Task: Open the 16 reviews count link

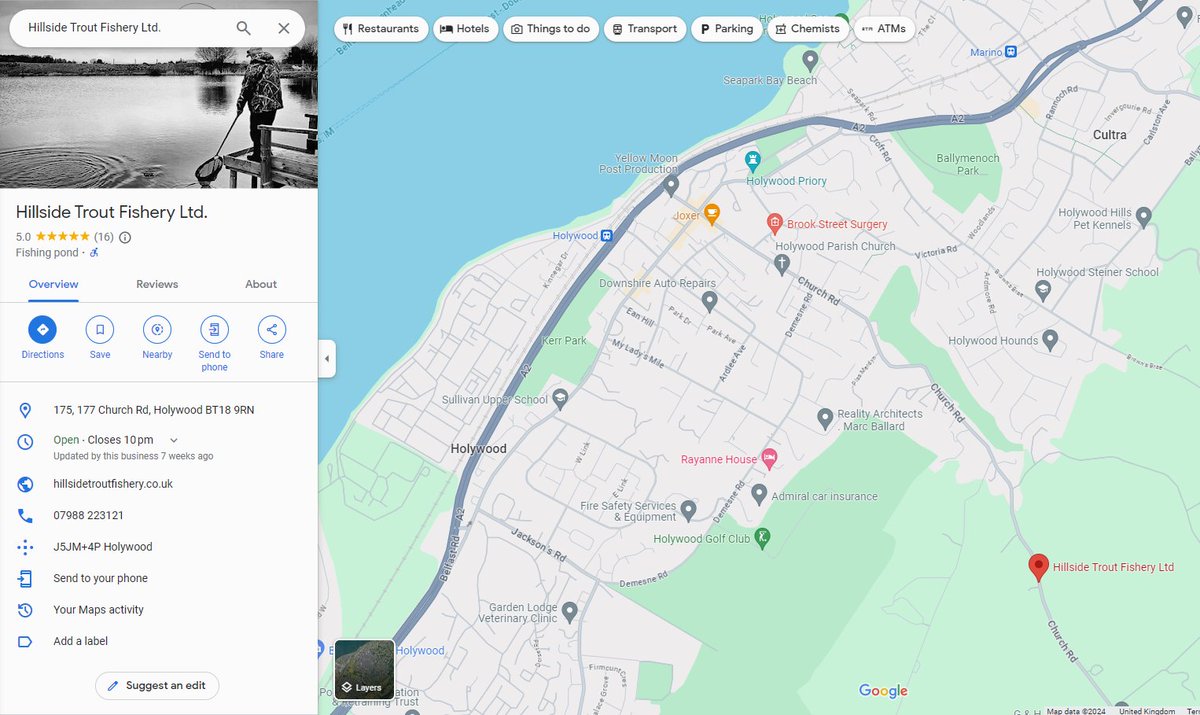Action: pyautogui.click(x=103, y=237)
